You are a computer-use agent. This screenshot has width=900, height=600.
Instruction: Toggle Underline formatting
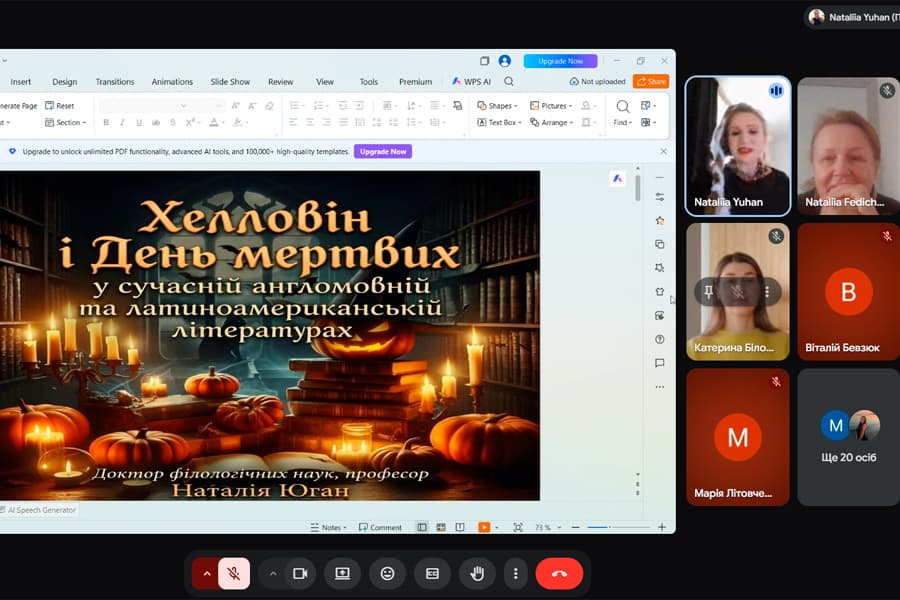[139, 122]
